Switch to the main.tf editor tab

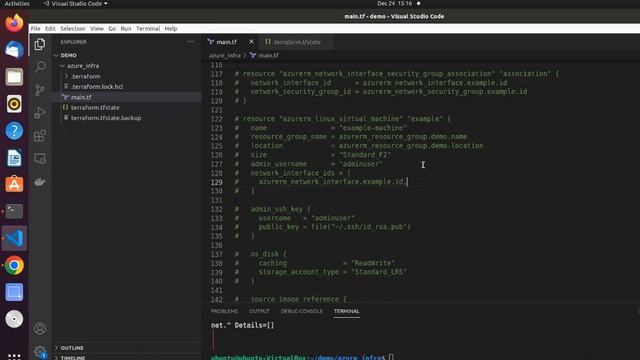(227, 42)
